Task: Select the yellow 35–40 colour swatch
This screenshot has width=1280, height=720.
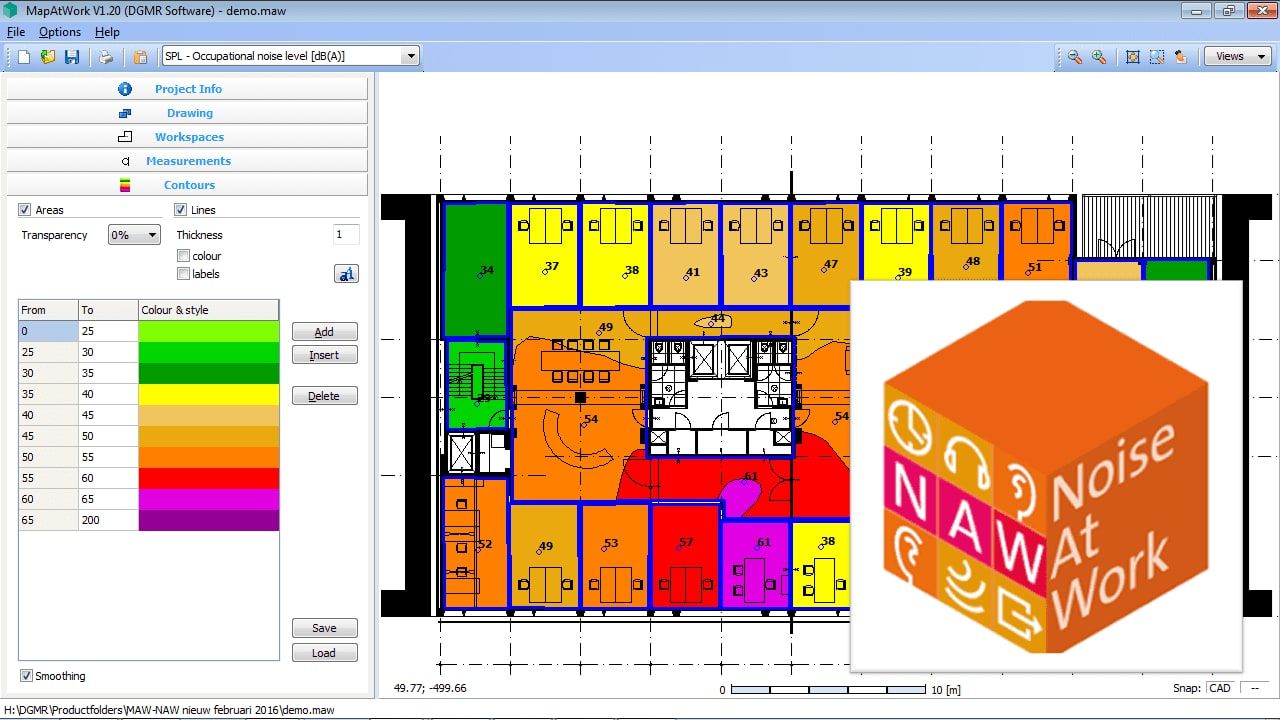Action: click(x=209, y=394)
